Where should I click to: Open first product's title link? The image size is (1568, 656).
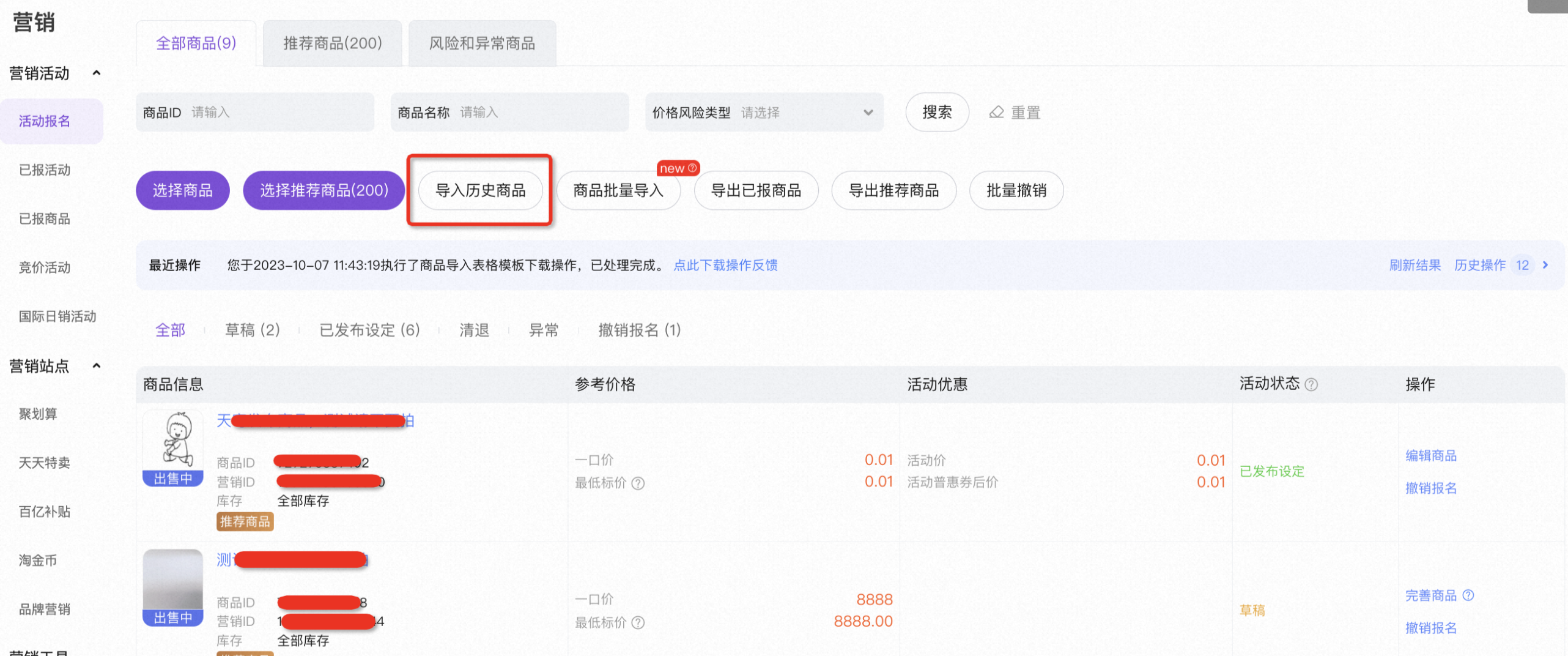coord(316,420)
